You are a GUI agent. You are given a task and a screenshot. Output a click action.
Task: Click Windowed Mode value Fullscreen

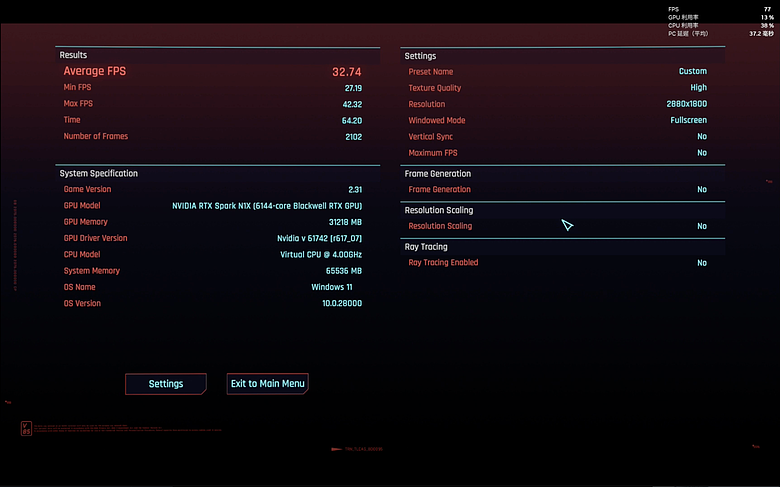pos(688,120)
